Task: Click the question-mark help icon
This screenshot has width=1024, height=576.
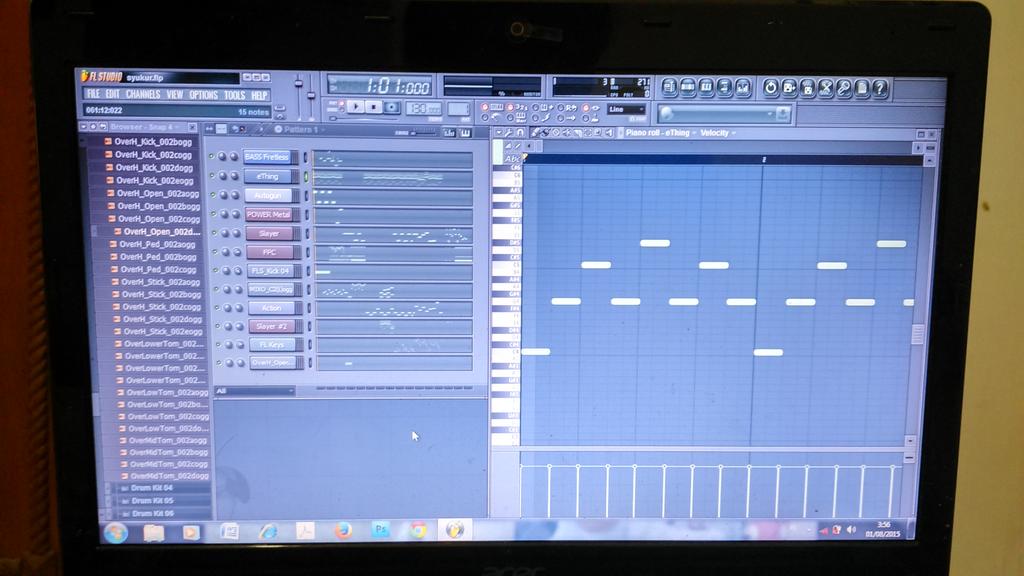Action: (x=880, y=88)
